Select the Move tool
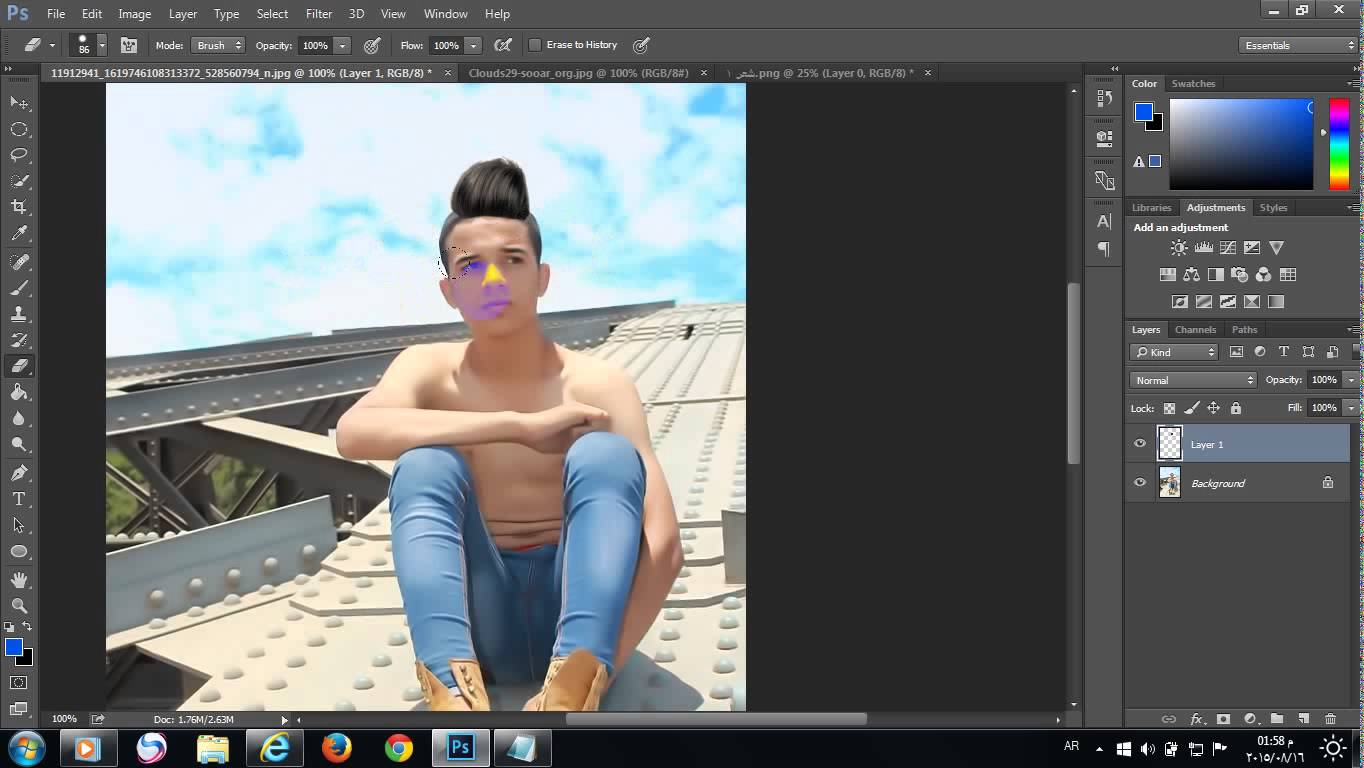This screenshot has height=768, width=1364. [x=19, y=103]
